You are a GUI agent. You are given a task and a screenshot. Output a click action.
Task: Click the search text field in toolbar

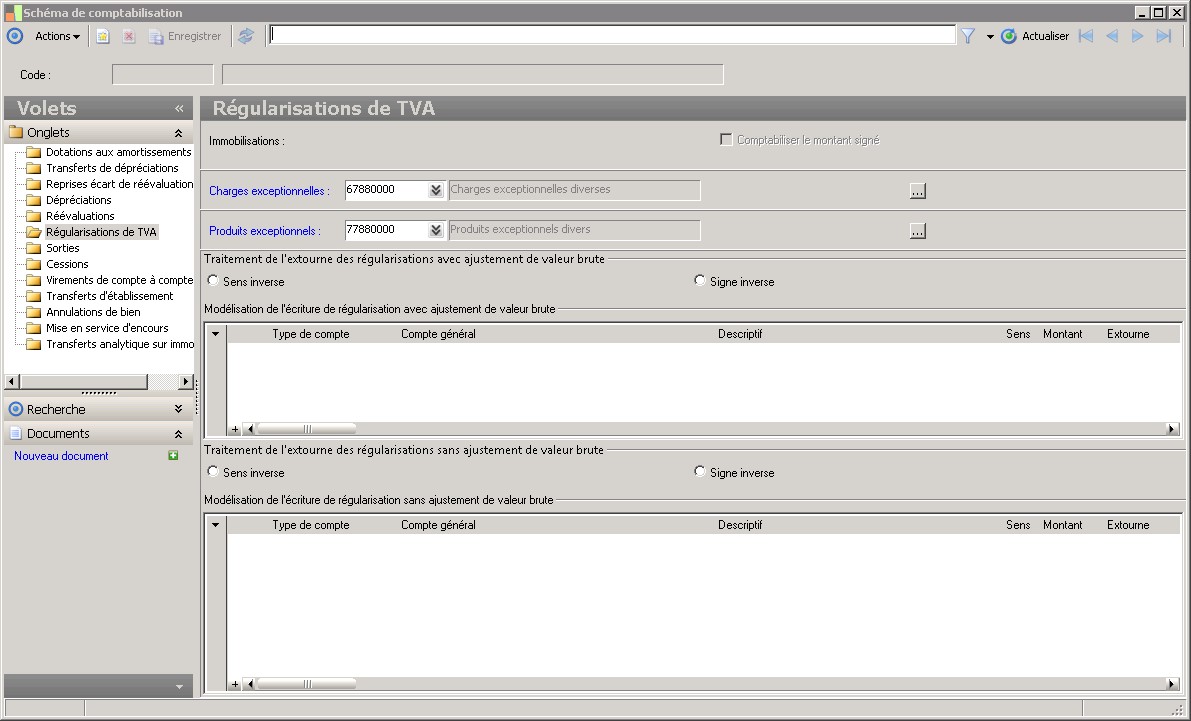pos(612,35)
